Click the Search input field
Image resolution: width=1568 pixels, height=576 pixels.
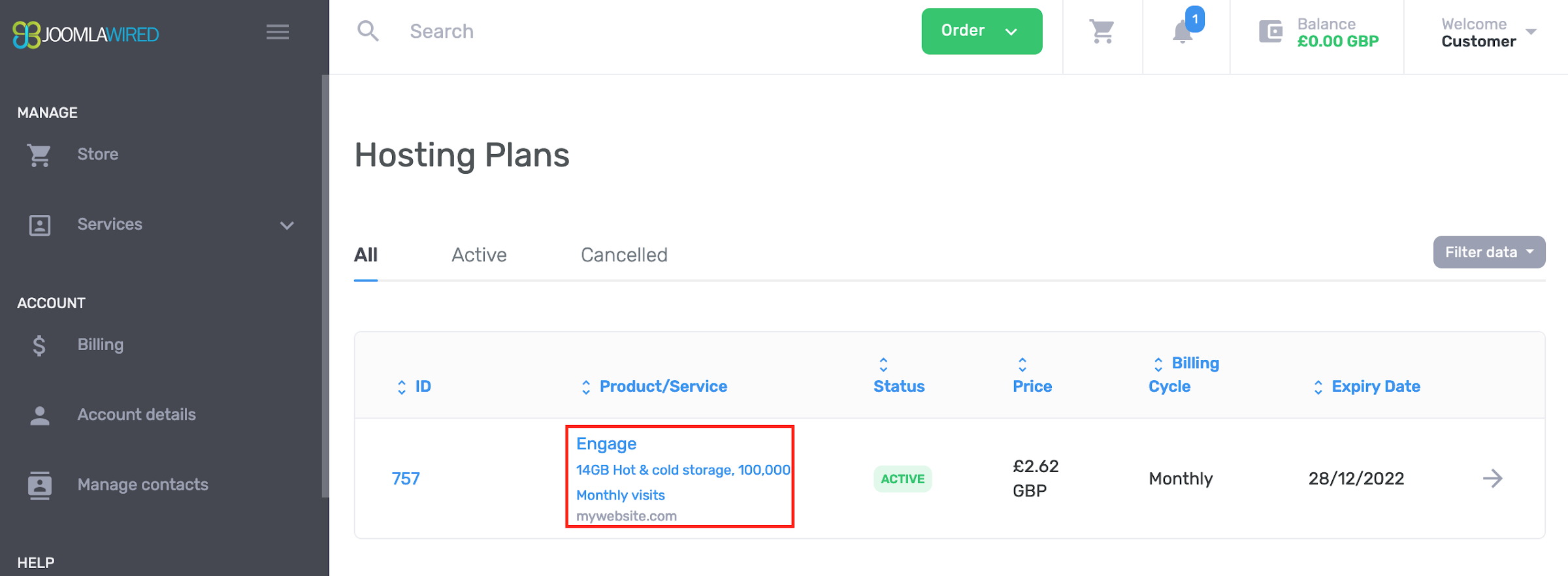click(x=588, y=31)
